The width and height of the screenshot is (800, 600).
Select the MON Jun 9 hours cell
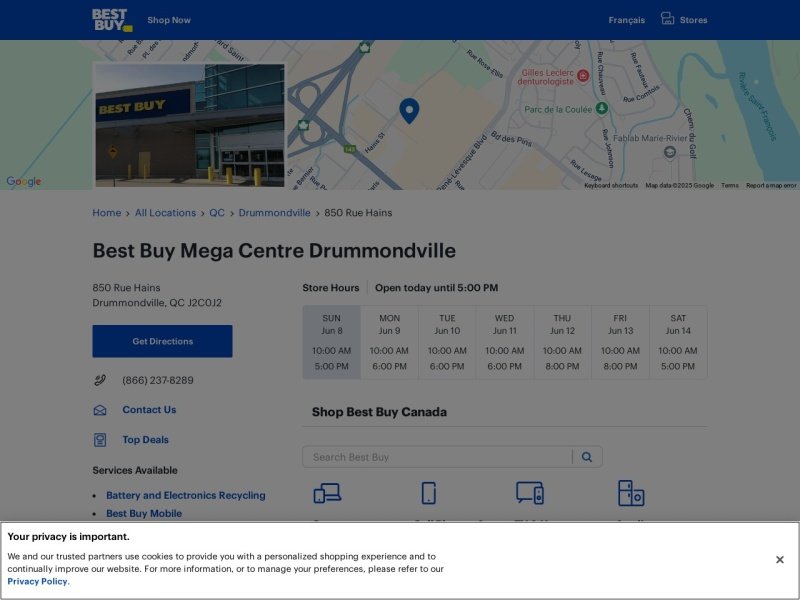coord(389,342)
